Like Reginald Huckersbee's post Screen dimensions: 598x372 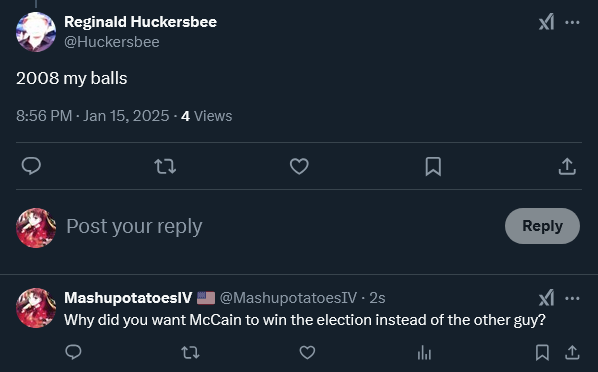[x=299, y=166]
